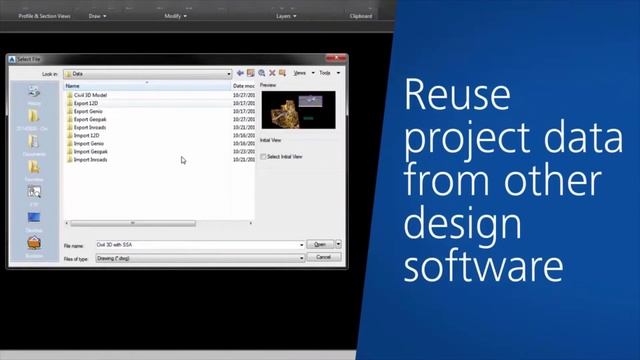Click the horizontal scrollbar in file list
640x360 pixels.
[x=133, y=223]
